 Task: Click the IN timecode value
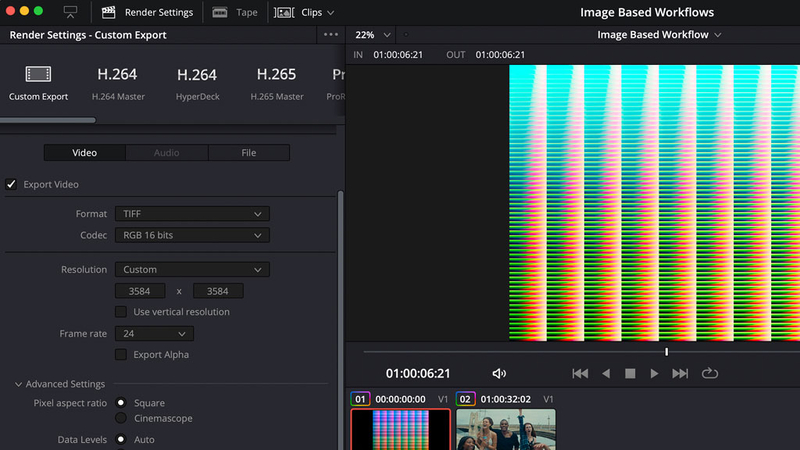(398, 55)
